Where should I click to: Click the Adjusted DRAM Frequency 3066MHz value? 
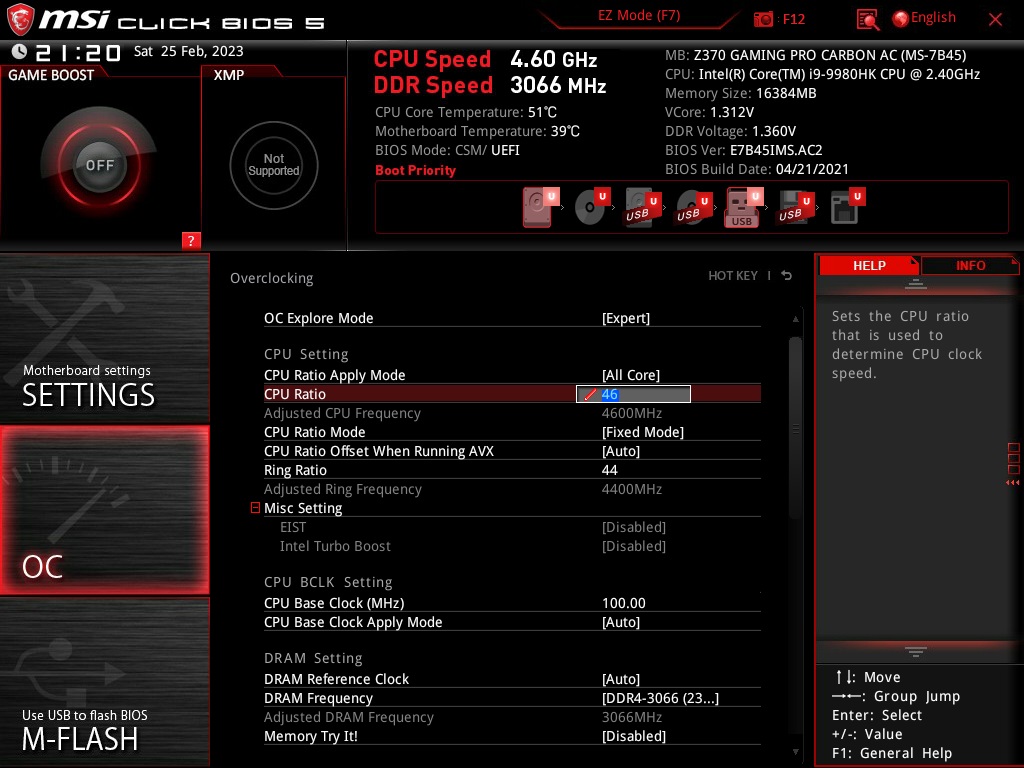pos(632,717)
